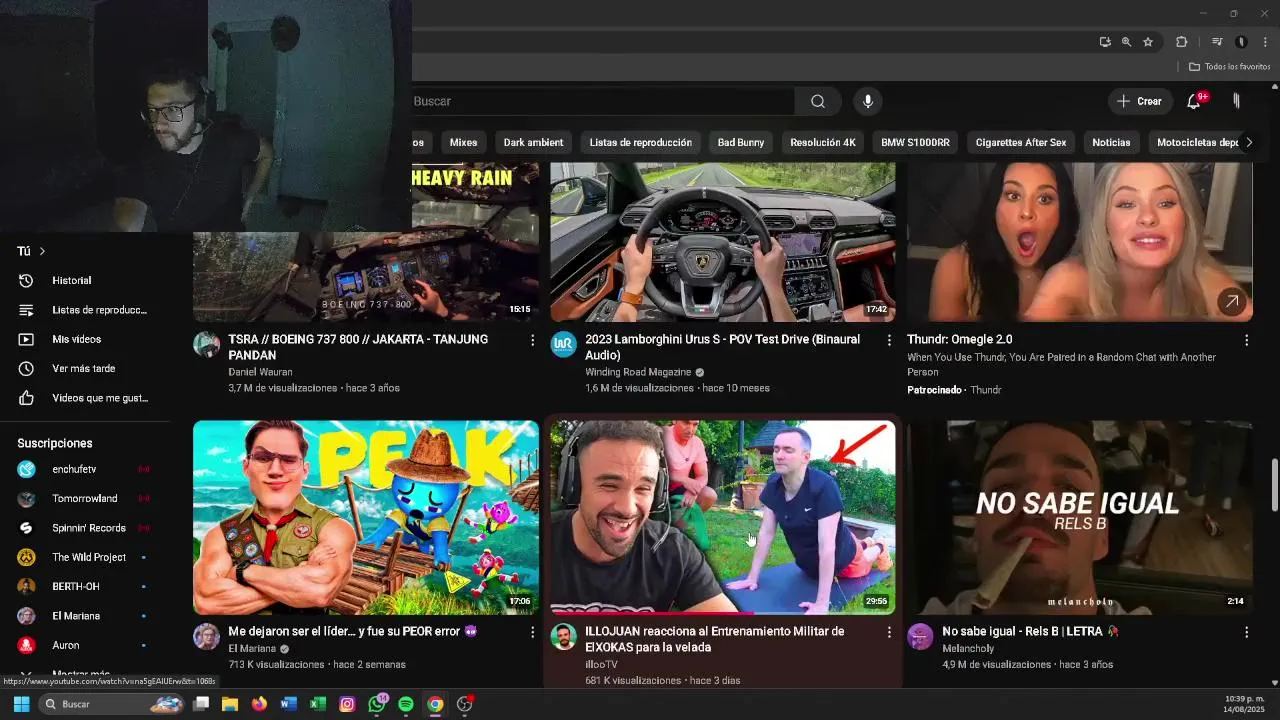Open BERTH-OH subscription
Image resolution: width=1280 pixels, height=720 pixels.
point(86,586)
